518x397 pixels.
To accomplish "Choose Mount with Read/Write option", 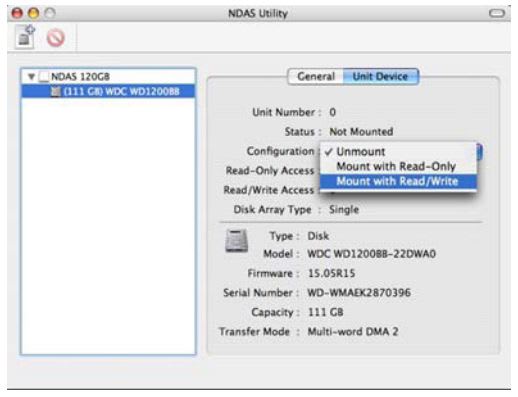I will point(398,181).
